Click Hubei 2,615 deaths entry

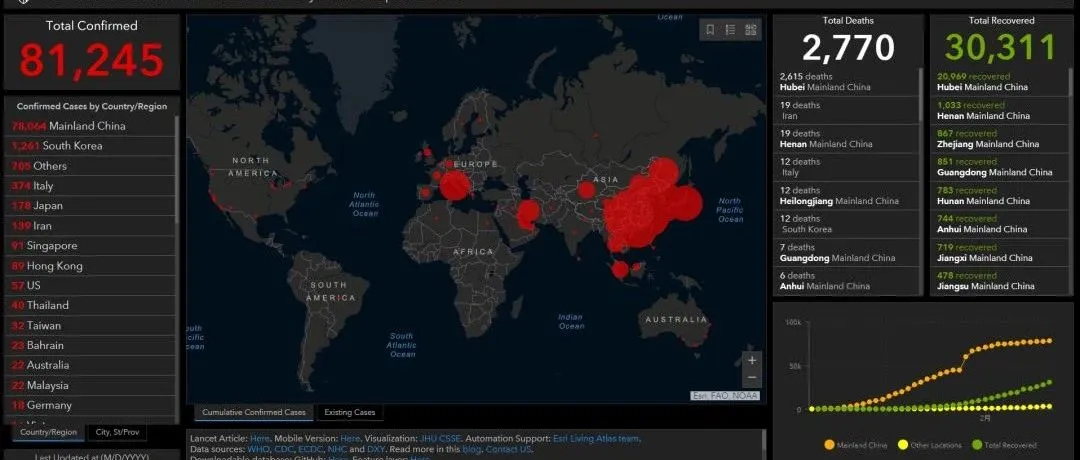click(847, 82)
